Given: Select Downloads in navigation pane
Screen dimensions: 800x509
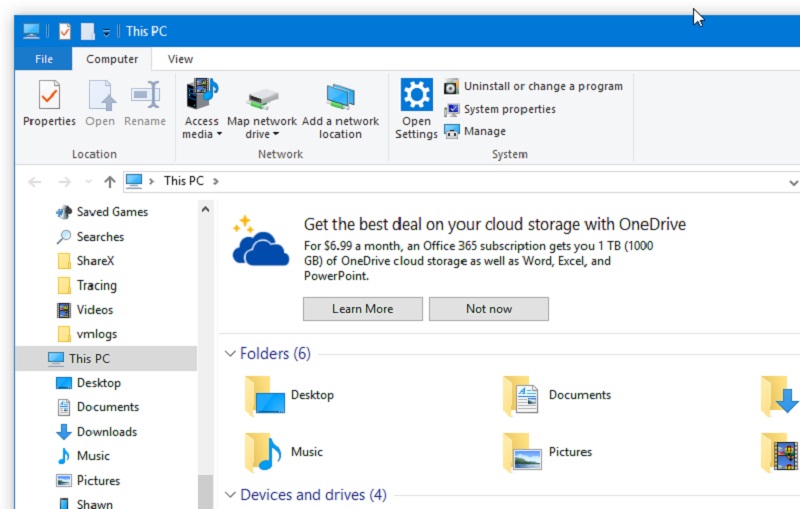Looking at the screenshot, I should pos(96,431).
